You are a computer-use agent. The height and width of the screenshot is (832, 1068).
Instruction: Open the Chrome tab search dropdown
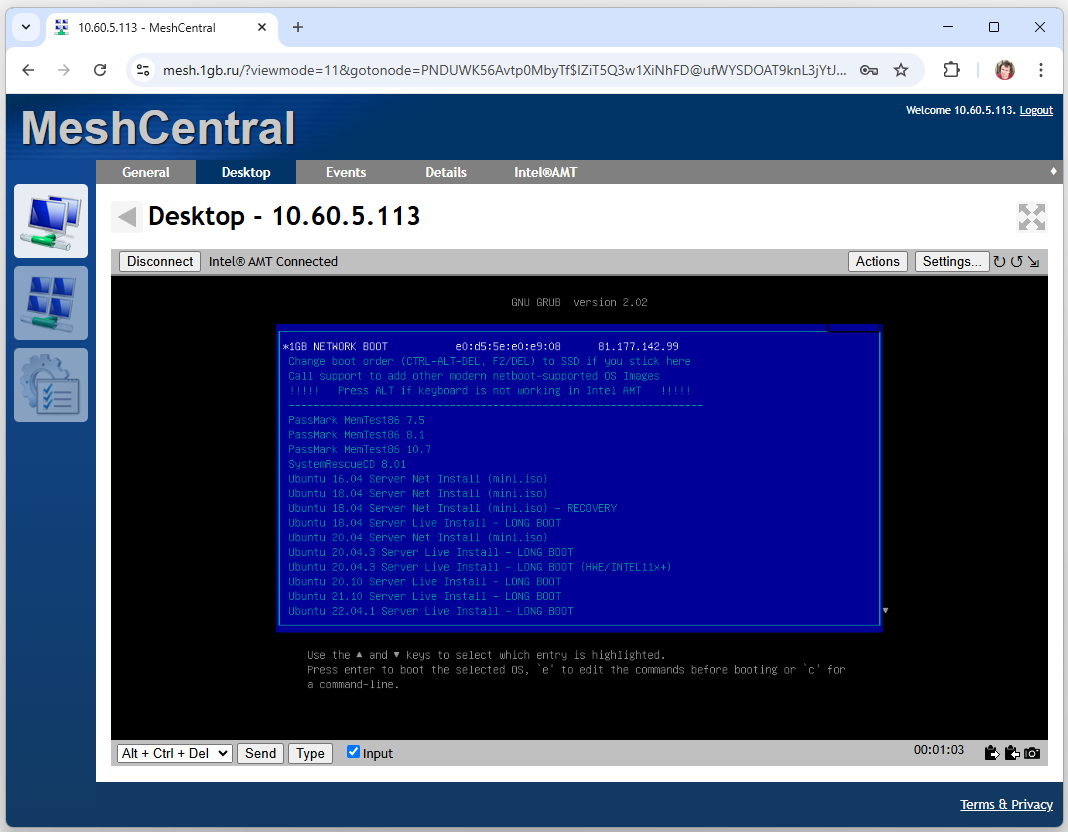click(x=25, y=27)
